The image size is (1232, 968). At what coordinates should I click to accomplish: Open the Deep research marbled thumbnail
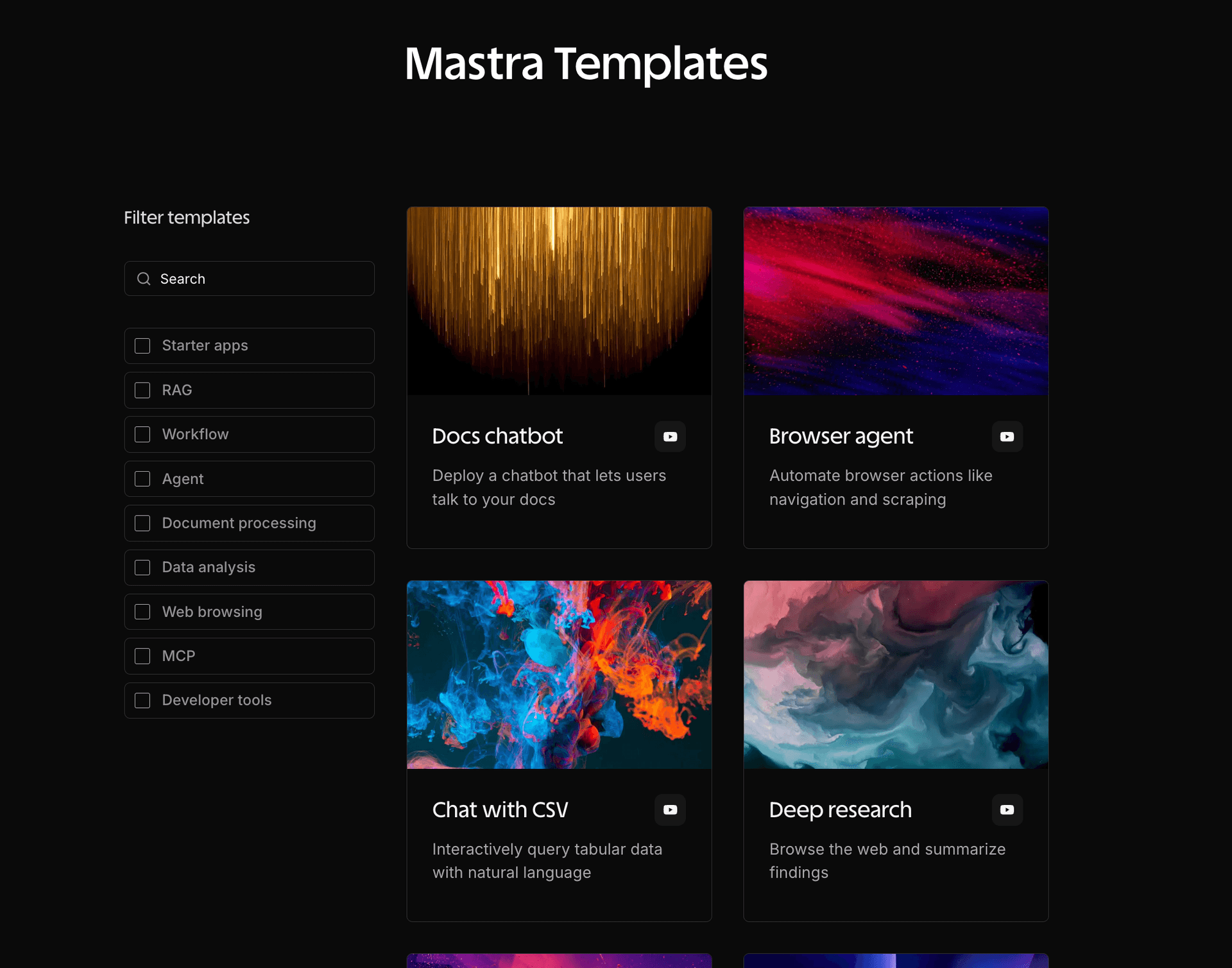(896, 675)
